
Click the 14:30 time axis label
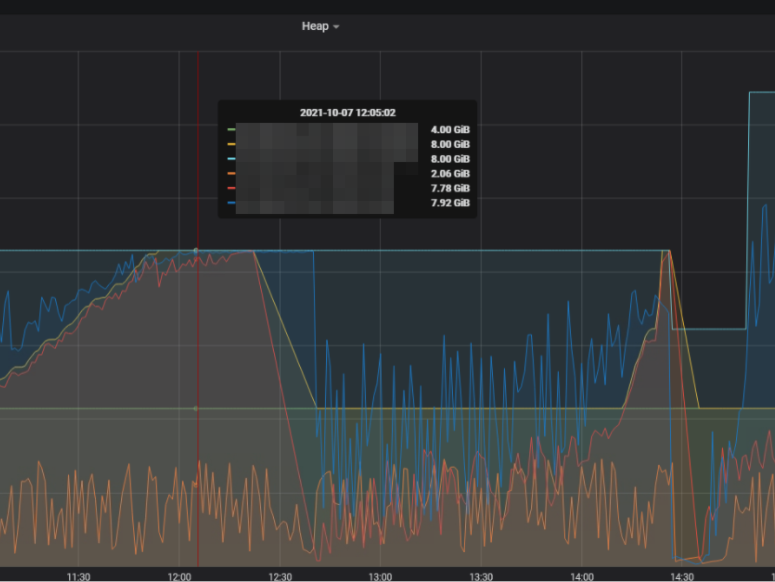pyautogui.click(x=682, y=577)
